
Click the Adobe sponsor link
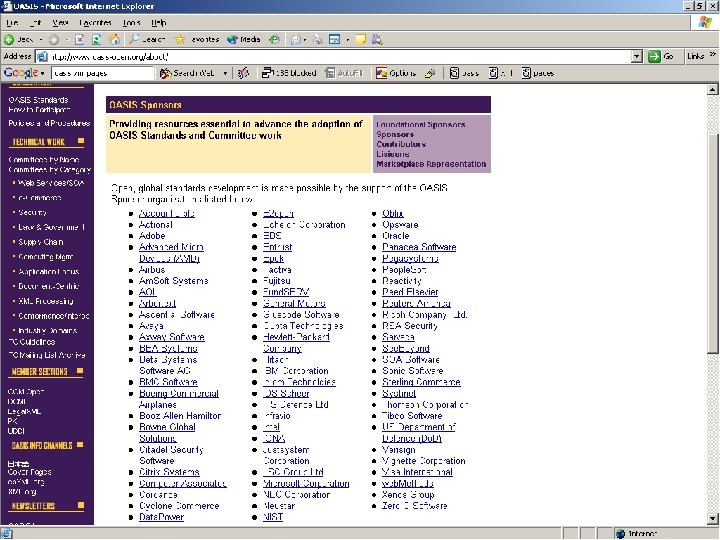tap(152, 236)
